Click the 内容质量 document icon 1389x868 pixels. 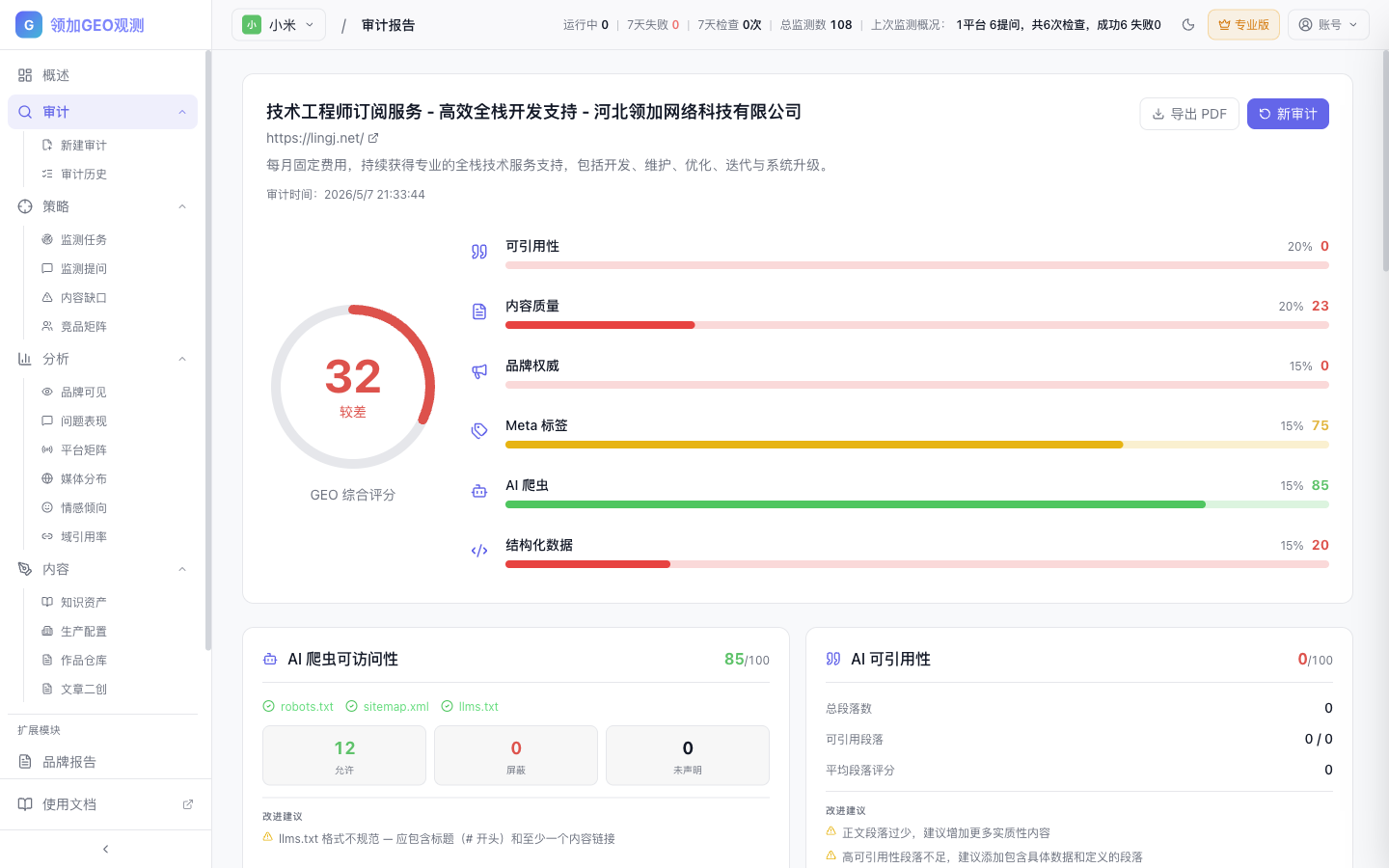click(479, 312)
